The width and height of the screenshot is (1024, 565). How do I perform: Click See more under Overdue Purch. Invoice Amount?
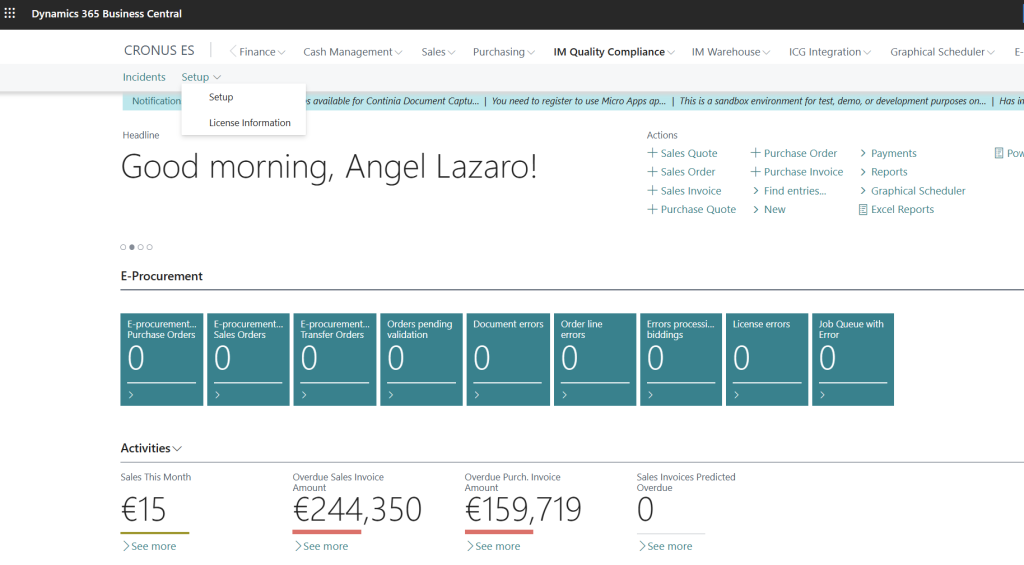coord(493,546)
